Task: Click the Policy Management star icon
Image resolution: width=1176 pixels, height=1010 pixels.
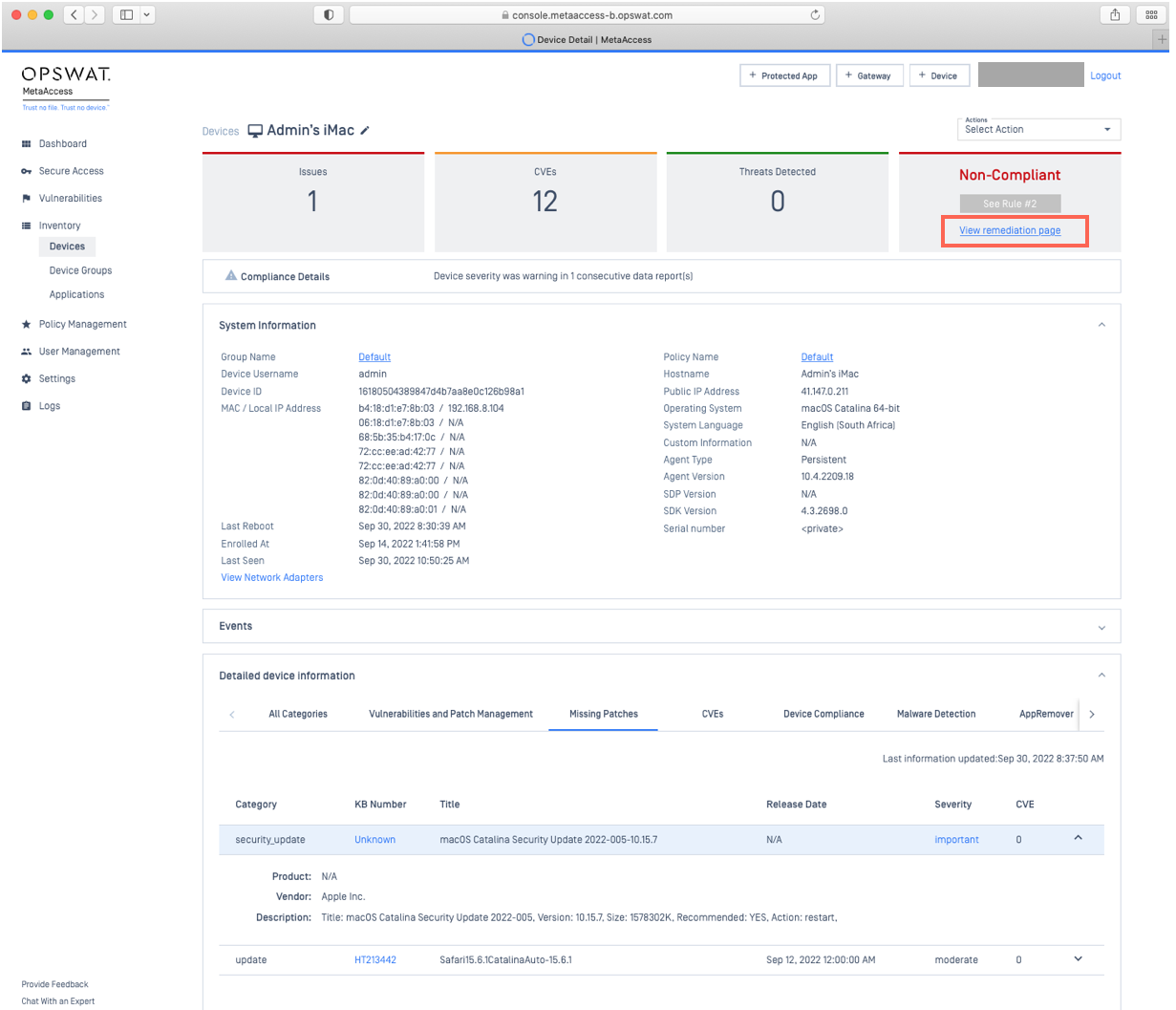Action: pos(26,324)
